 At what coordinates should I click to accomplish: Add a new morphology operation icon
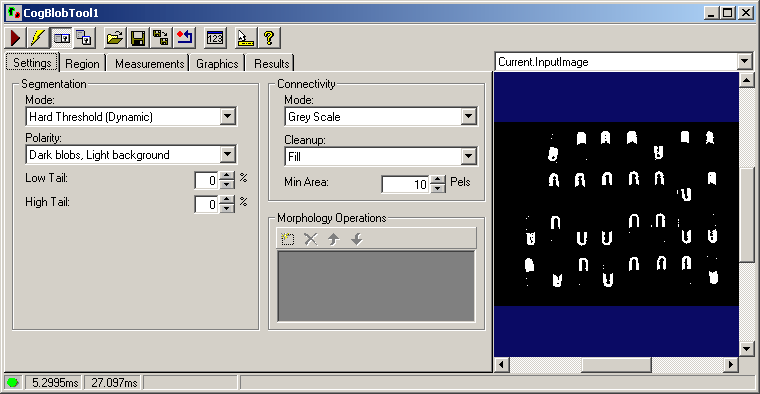pyautogui.click(x=287, y=238)
